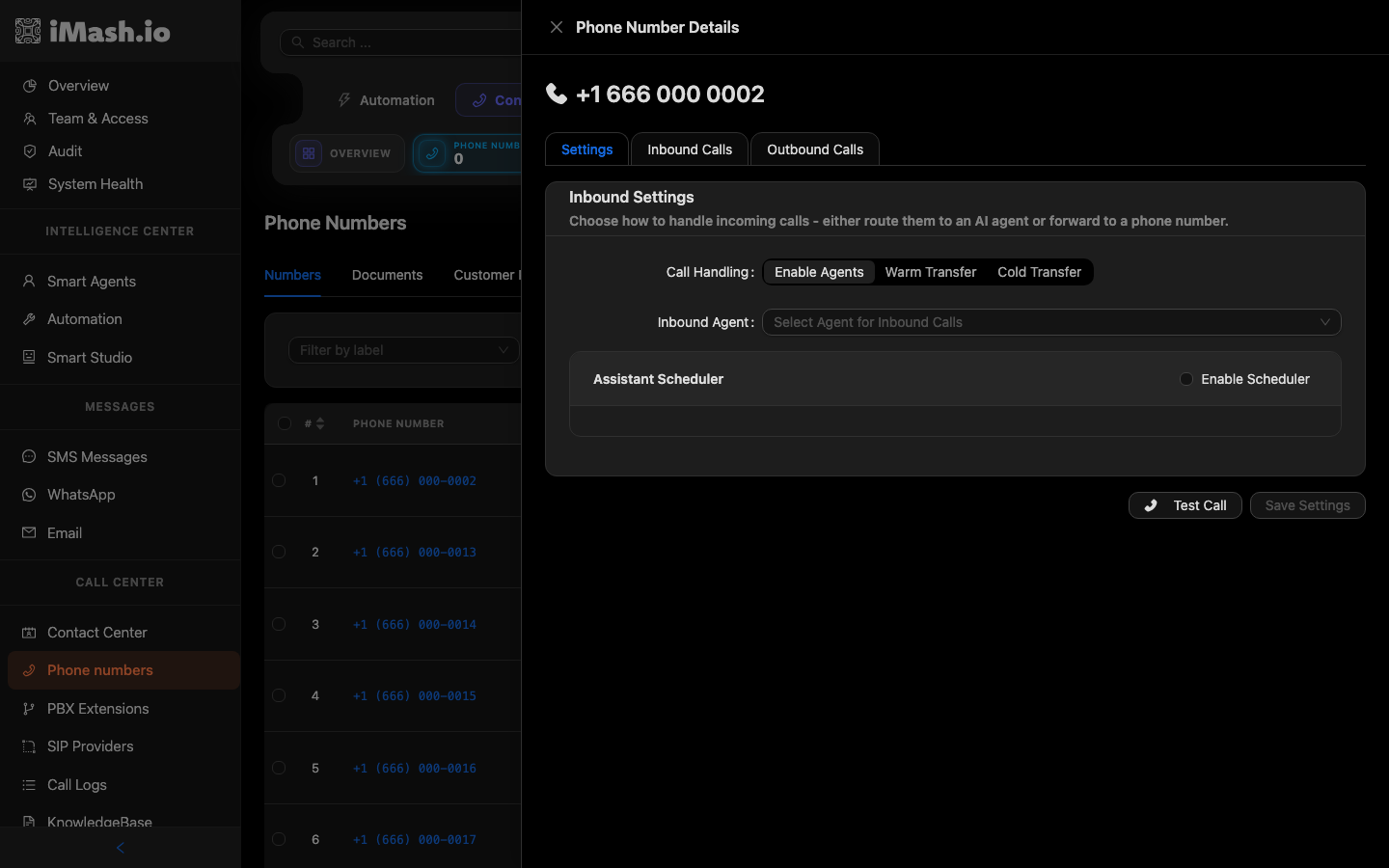Click the OVERVIEW card label
1389x868 pixels.
coord(360,153)
